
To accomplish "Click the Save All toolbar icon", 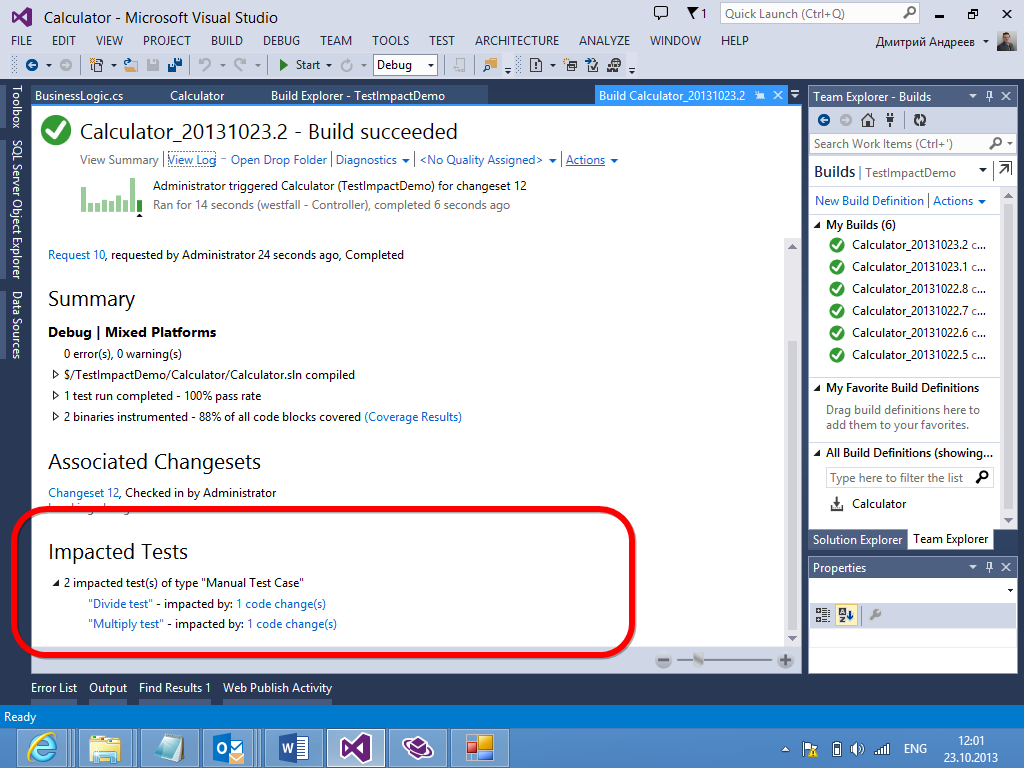I will 175,65.
